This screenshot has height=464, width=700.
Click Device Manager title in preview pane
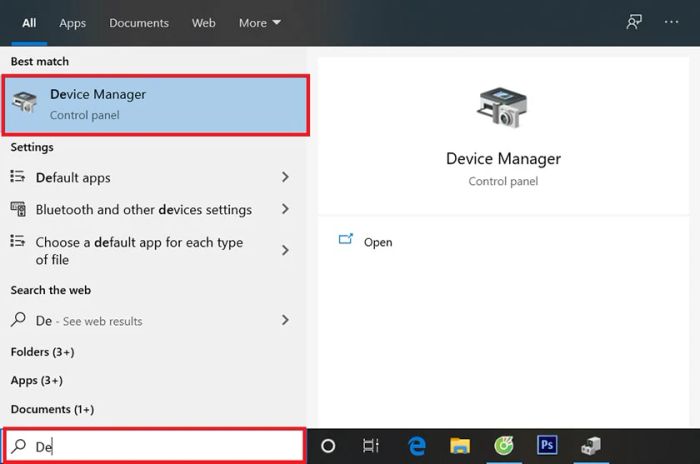point(503,159)
